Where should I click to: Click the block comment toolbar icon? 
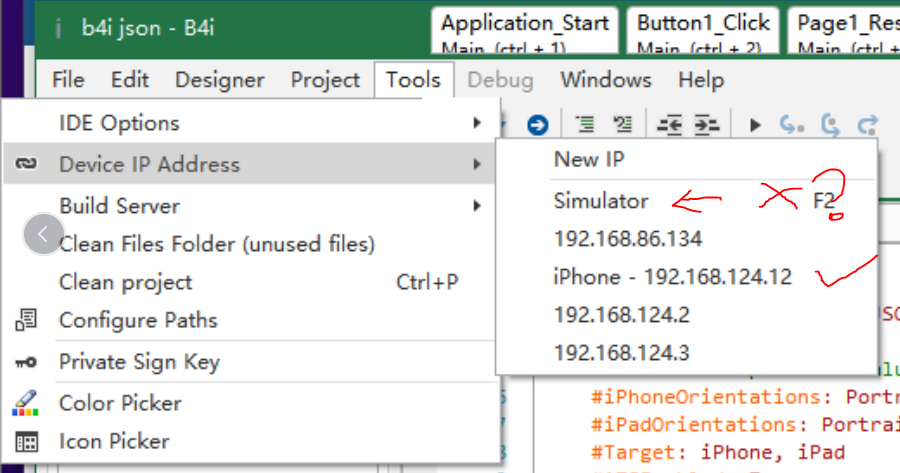[585, 124]
